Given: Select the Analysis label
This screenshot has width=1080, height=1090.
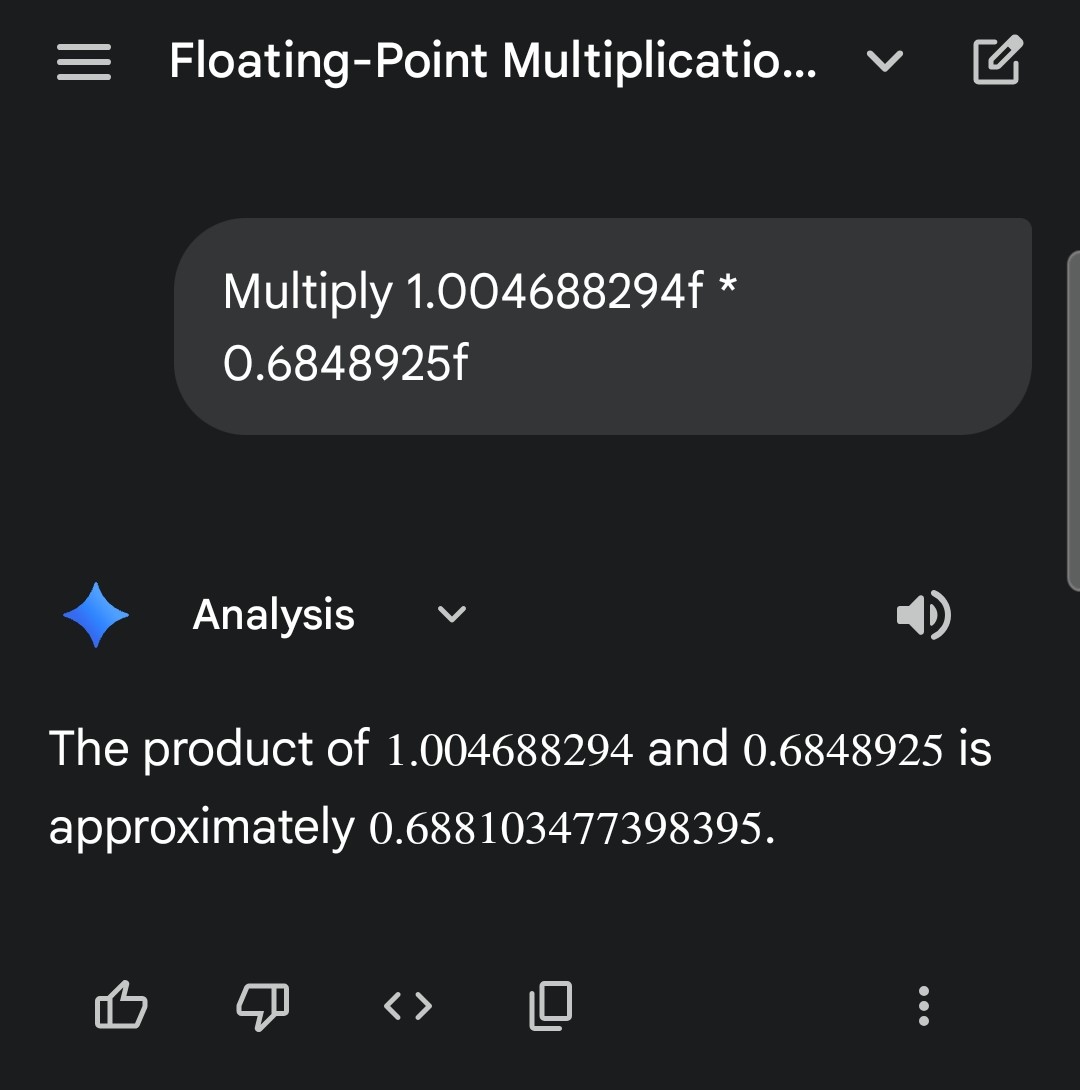Looking at the screenshot, I should (273, 614).
